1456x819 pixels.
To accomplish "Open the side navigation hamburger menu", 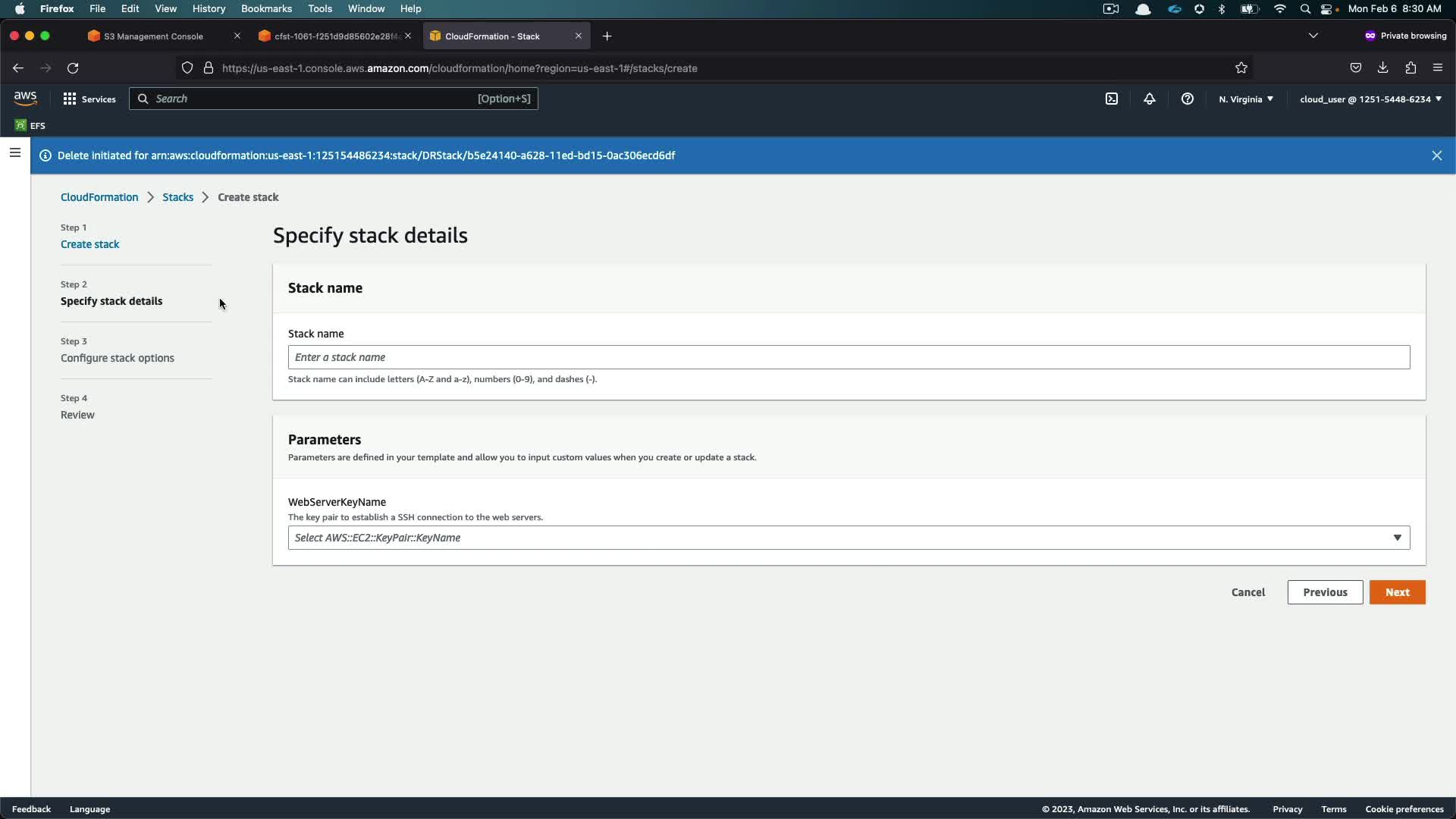I will tap(14, 153).
